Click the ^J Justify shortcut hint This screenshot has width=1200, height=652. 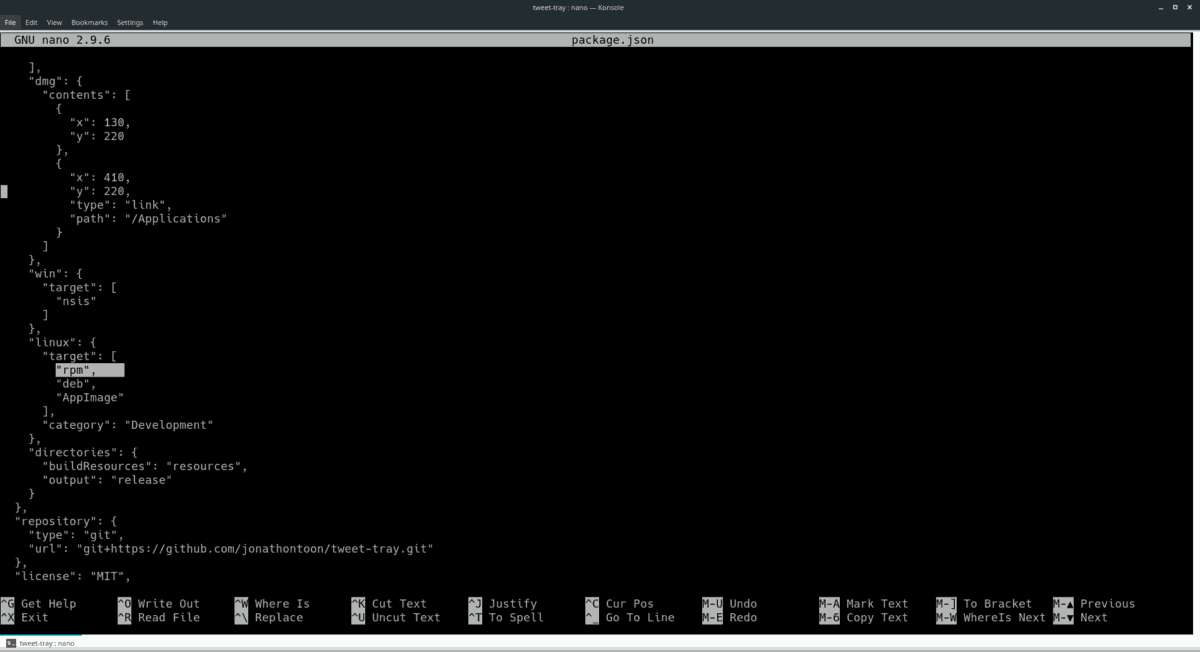coord(503,604)
